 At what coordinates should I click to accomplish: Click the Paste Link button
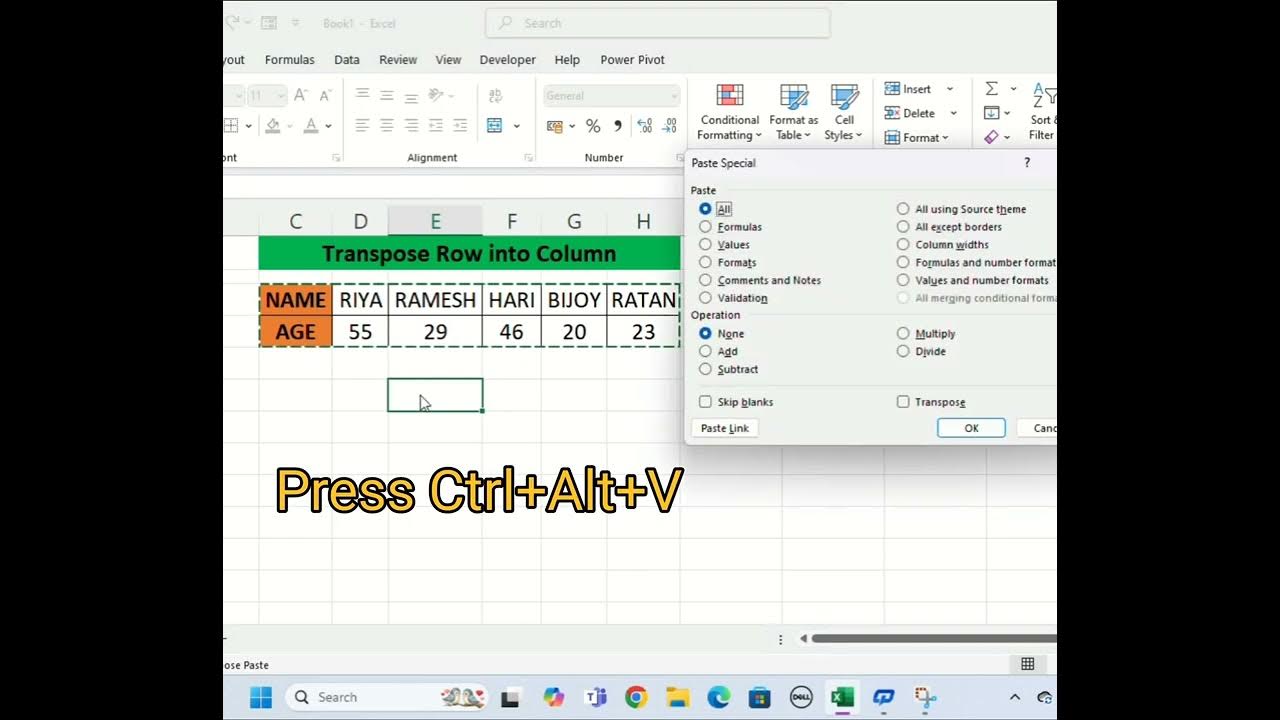[725, 428]
